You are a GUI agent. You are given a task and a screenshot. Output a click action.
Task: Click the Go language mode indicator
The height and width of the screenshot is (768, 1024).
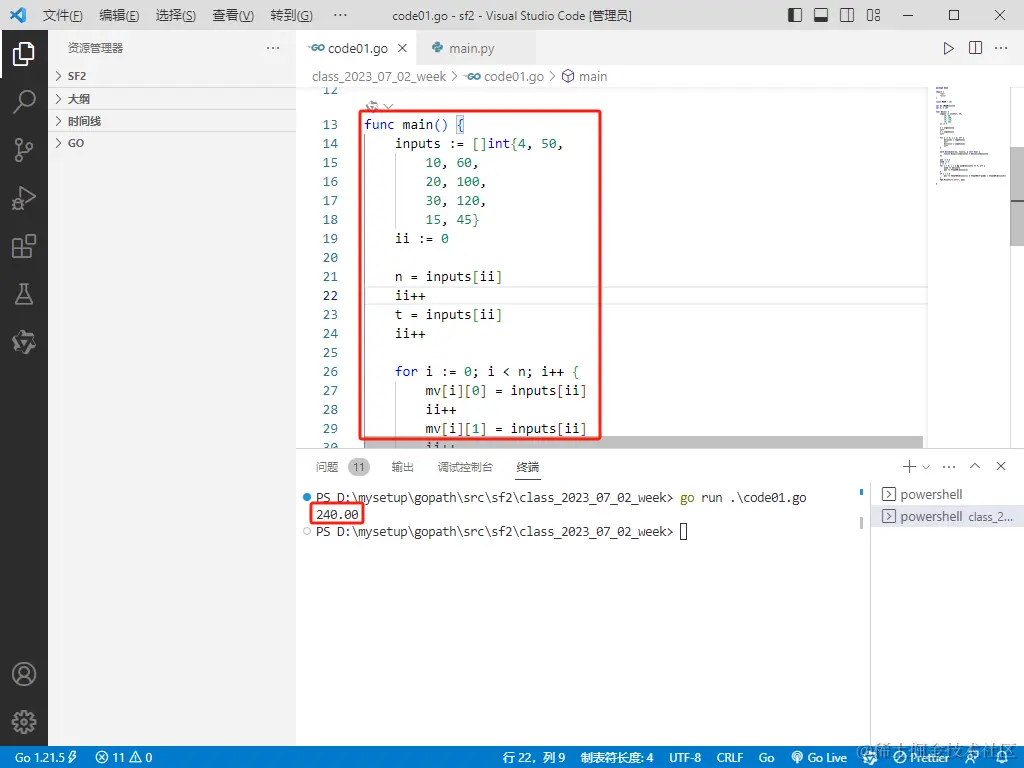click(766, 757)
